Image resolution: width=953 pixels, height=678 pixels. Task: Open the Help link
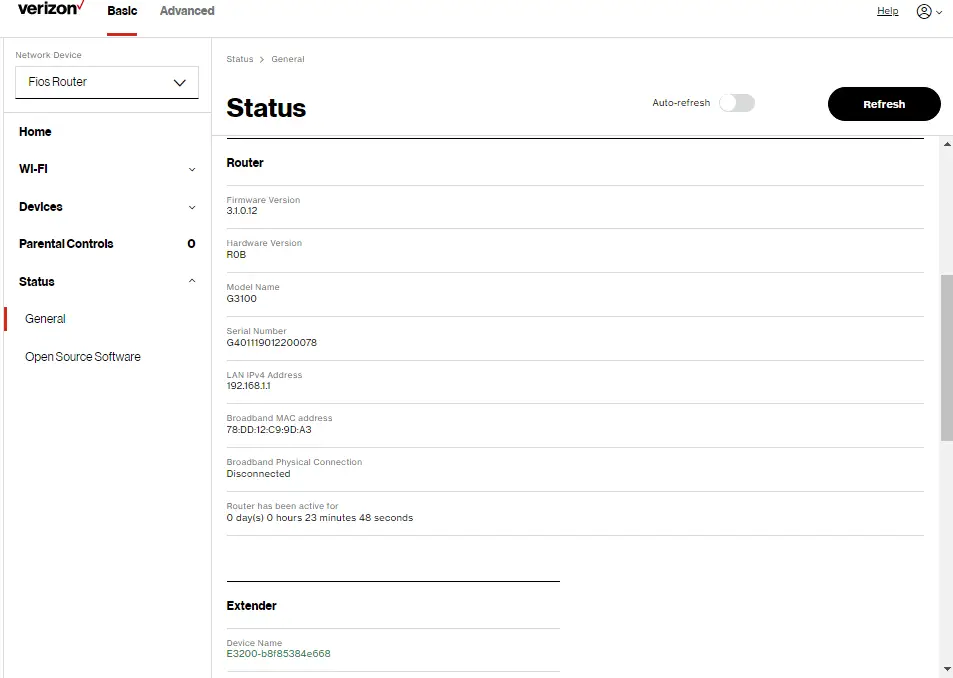pos(886,10)
